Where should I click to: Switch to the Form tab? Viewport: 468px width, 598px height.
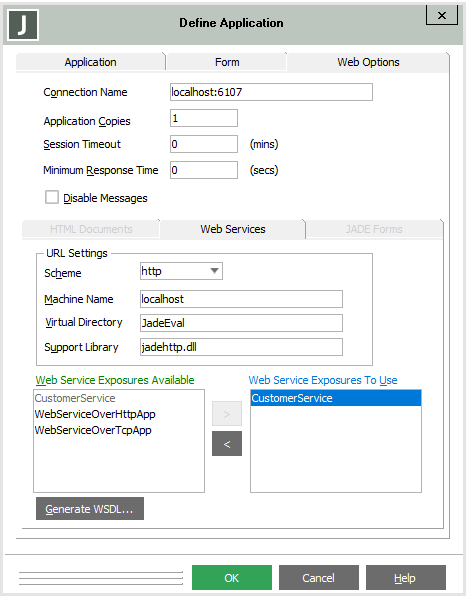point(227,62)
